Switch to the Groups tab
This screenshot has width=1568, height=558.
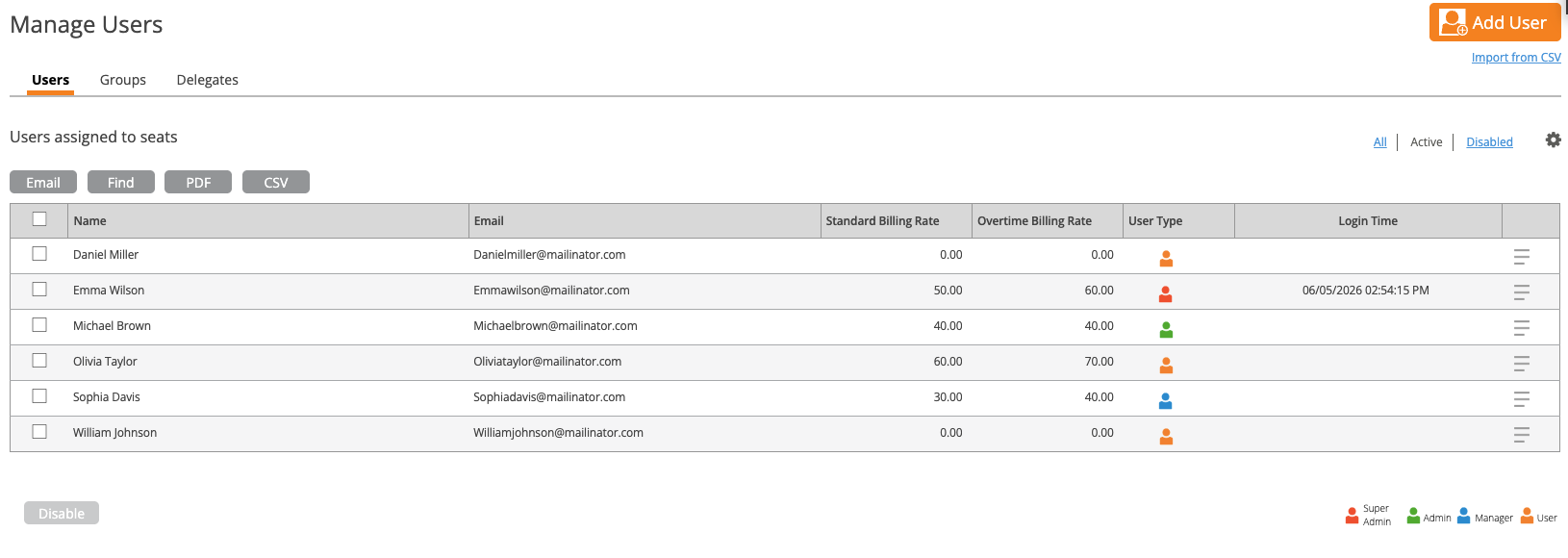tap(123, 80)
